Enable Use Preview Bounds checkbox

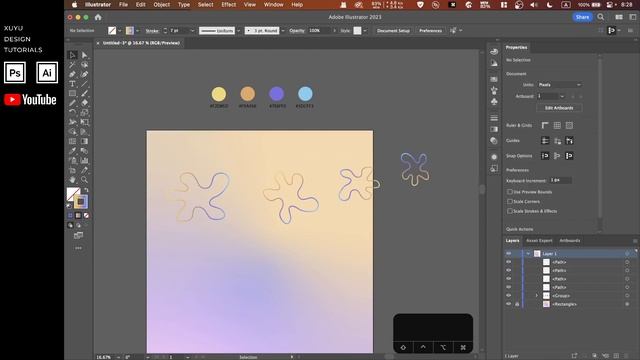coord(509,191)
